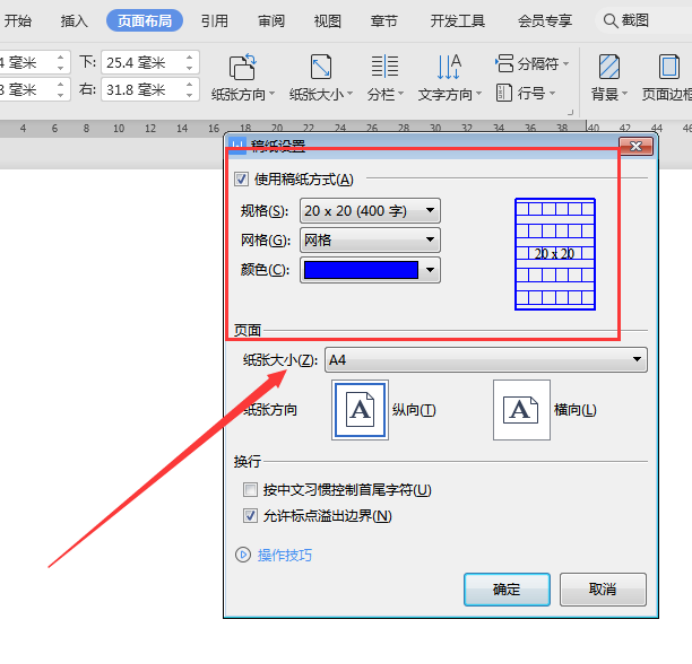692x664 pixels.
Task: Switch to the 引用 tab
Action: pyautogui.click(x=214, y=21)
